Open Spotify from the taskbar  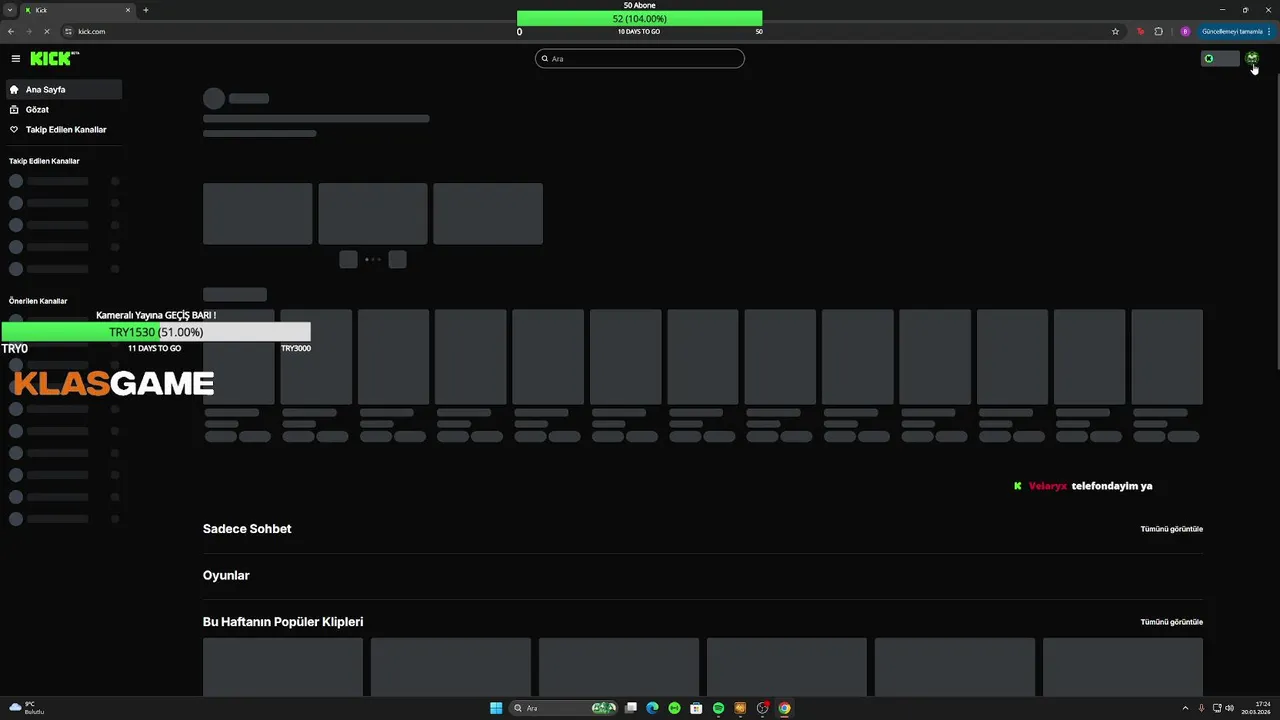[718, 708]
